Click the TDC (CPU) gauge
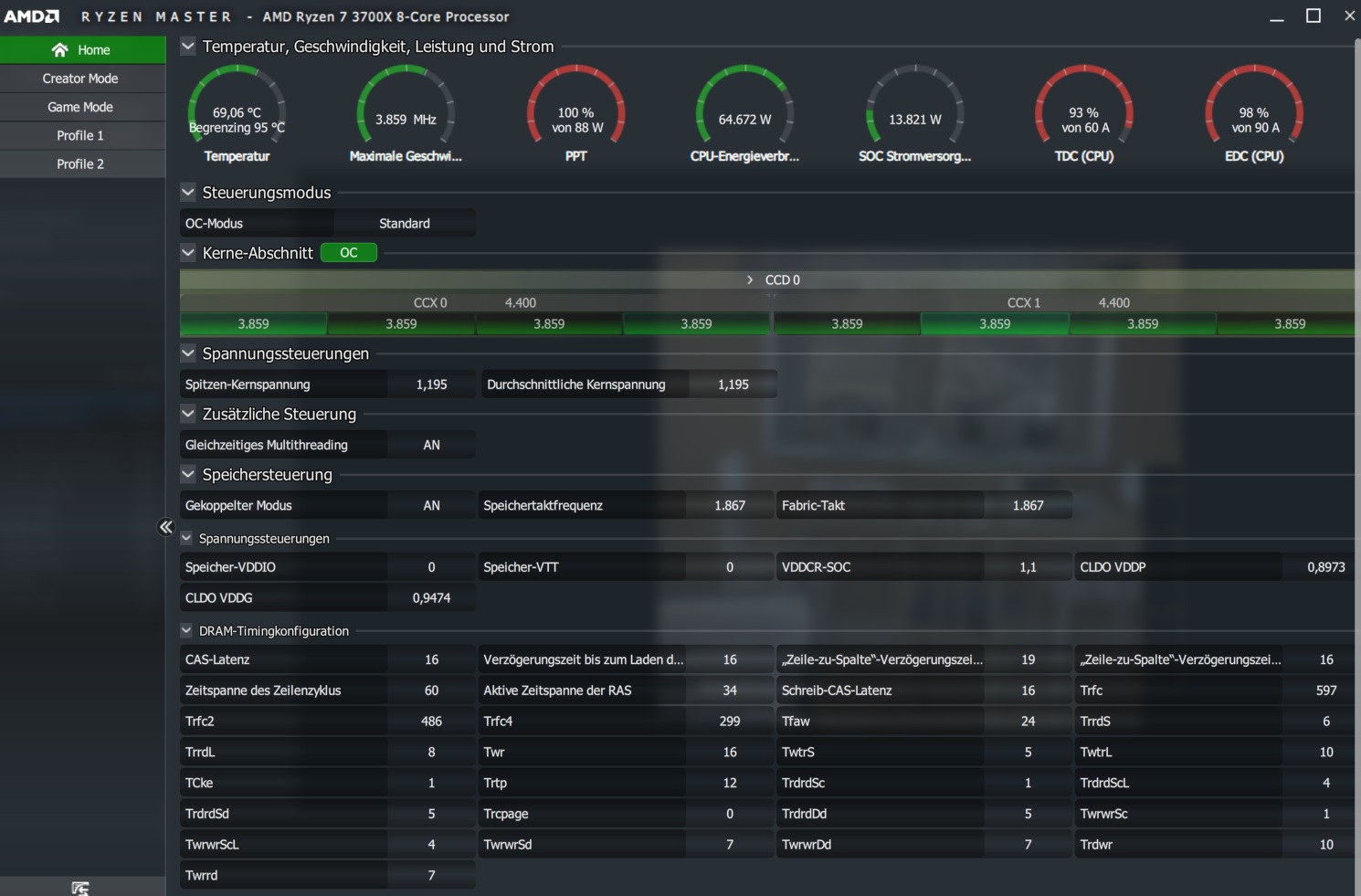Viewport: 1361px width, 896px height. 1084,114
